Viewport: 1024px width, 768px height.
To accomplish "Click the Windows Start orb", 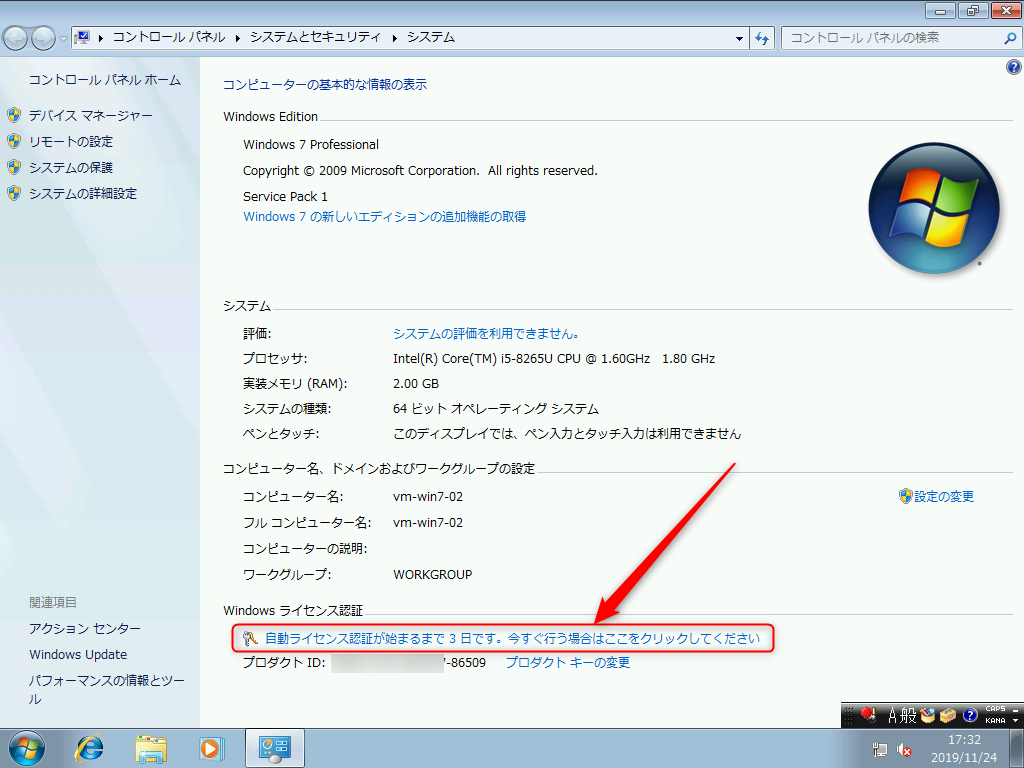I will pos(27,748).
